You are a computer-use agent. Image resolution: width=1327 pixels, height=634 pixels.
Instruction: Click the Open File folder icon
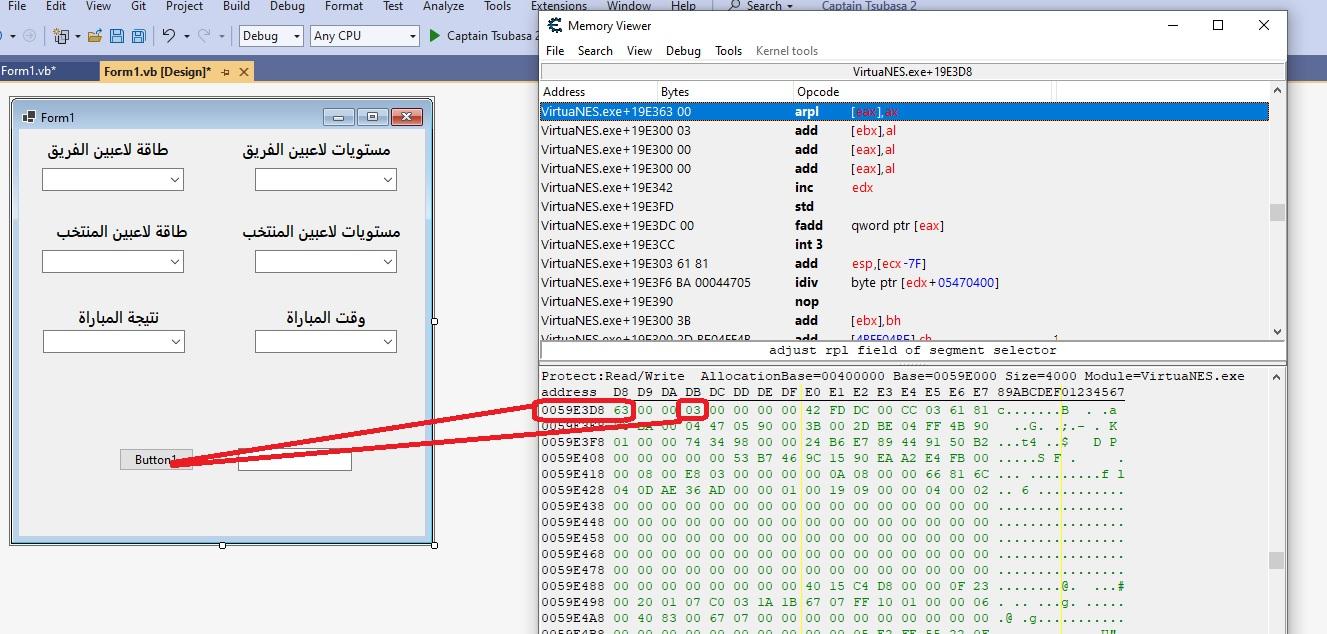pyautogui.click(x=95, y=36)
